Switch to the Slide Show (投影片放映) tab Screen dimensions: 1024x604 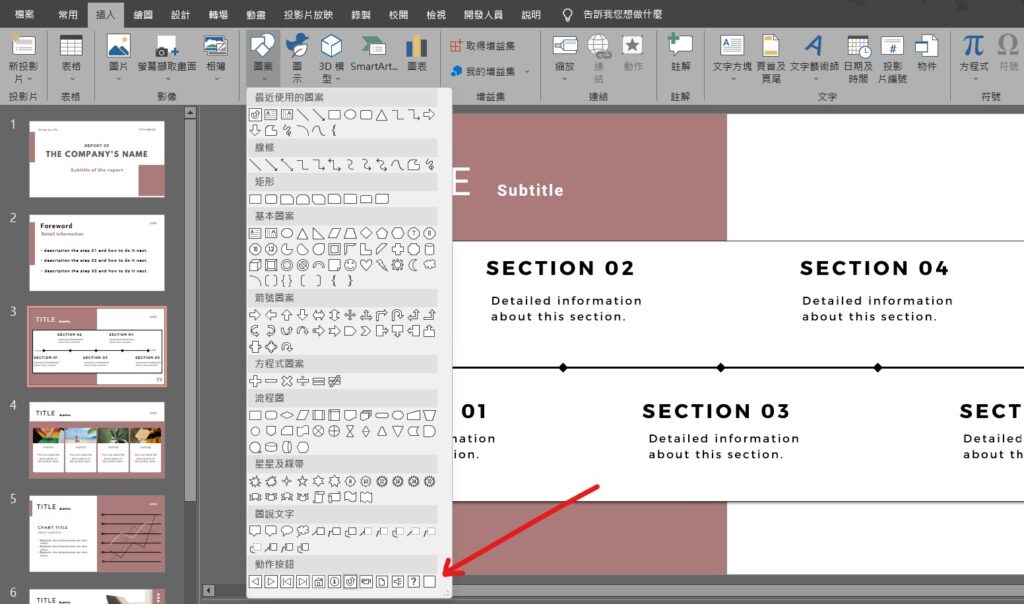[308, 14]
